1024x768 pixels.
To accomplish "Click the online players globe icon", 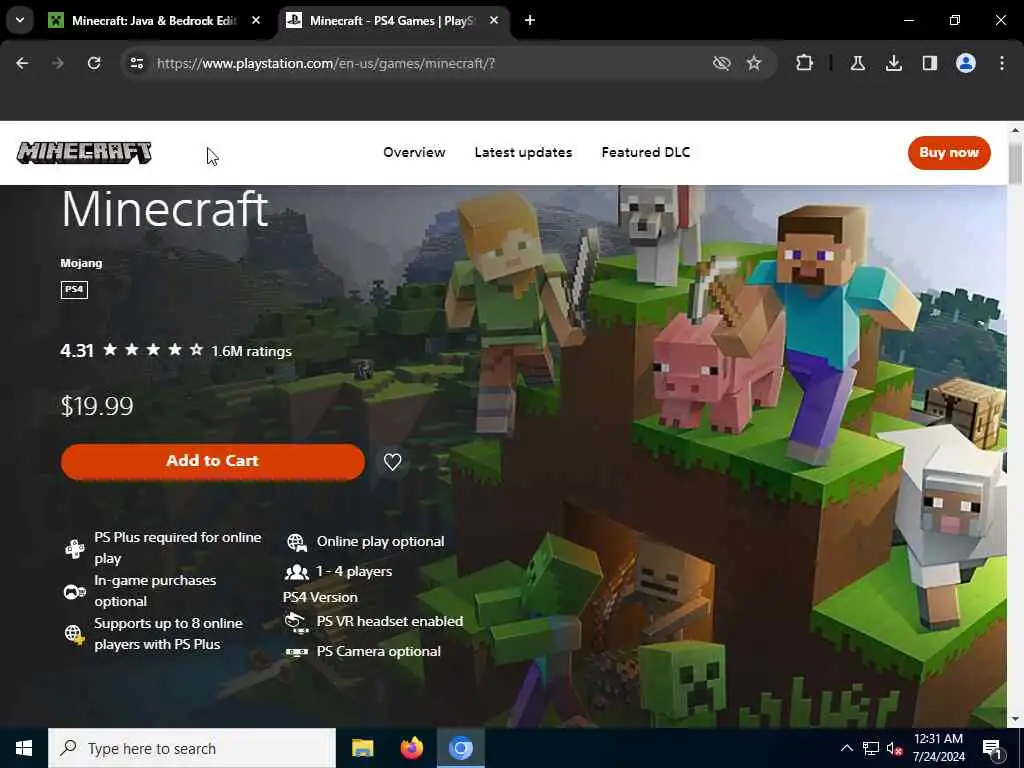I will coord(74,634).
